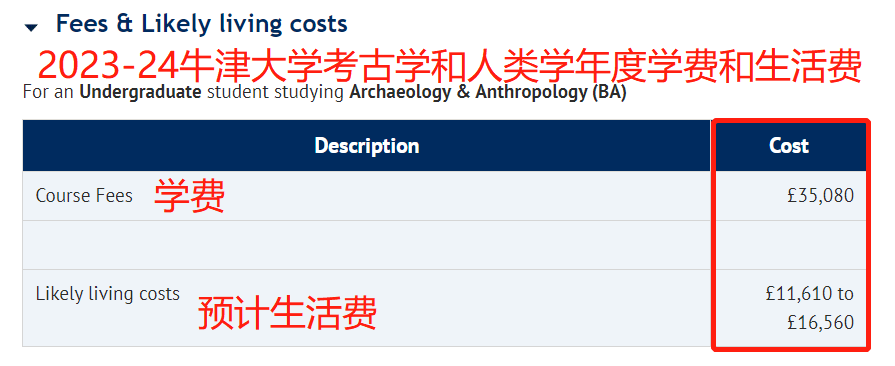Click the Course Fees row label

(84, 196)
